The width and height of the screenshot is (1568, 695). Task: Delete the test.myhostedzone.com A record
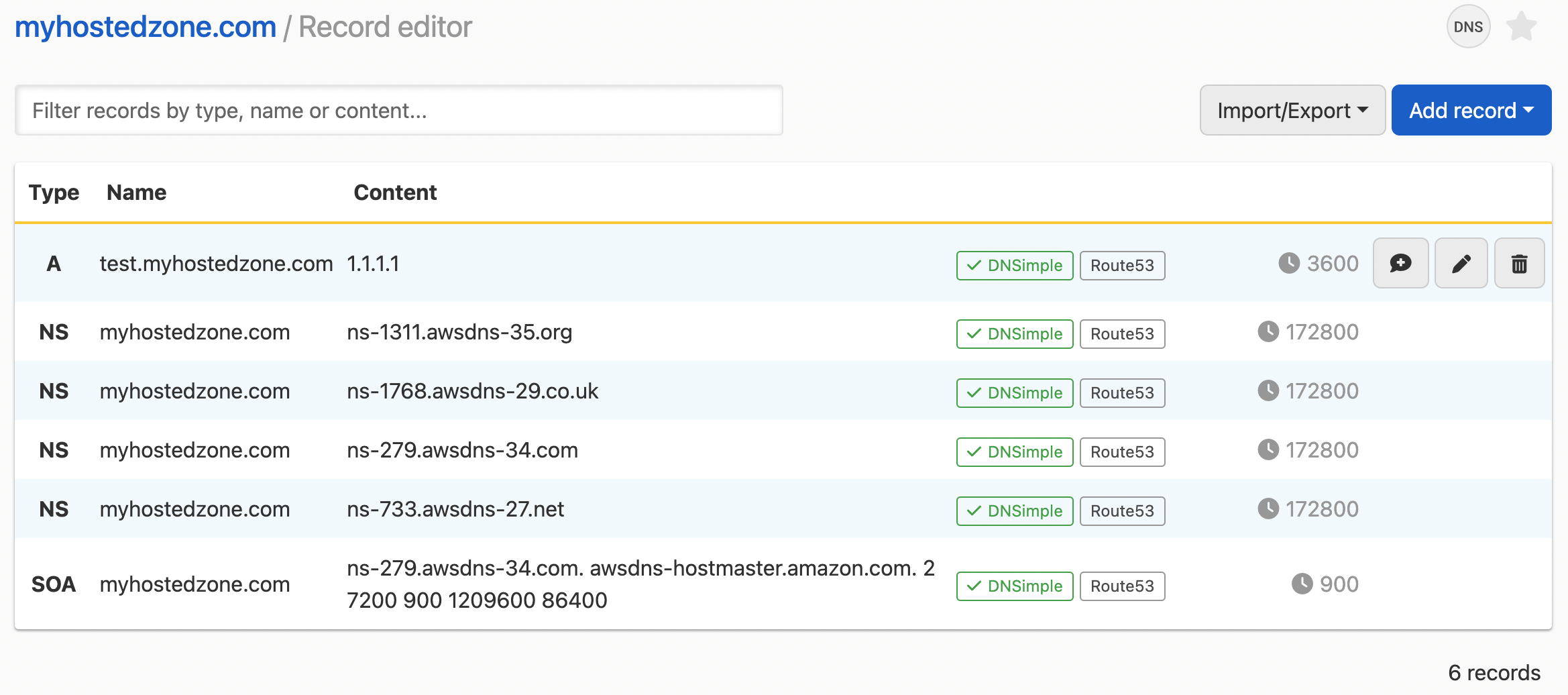pos(1519,263)
